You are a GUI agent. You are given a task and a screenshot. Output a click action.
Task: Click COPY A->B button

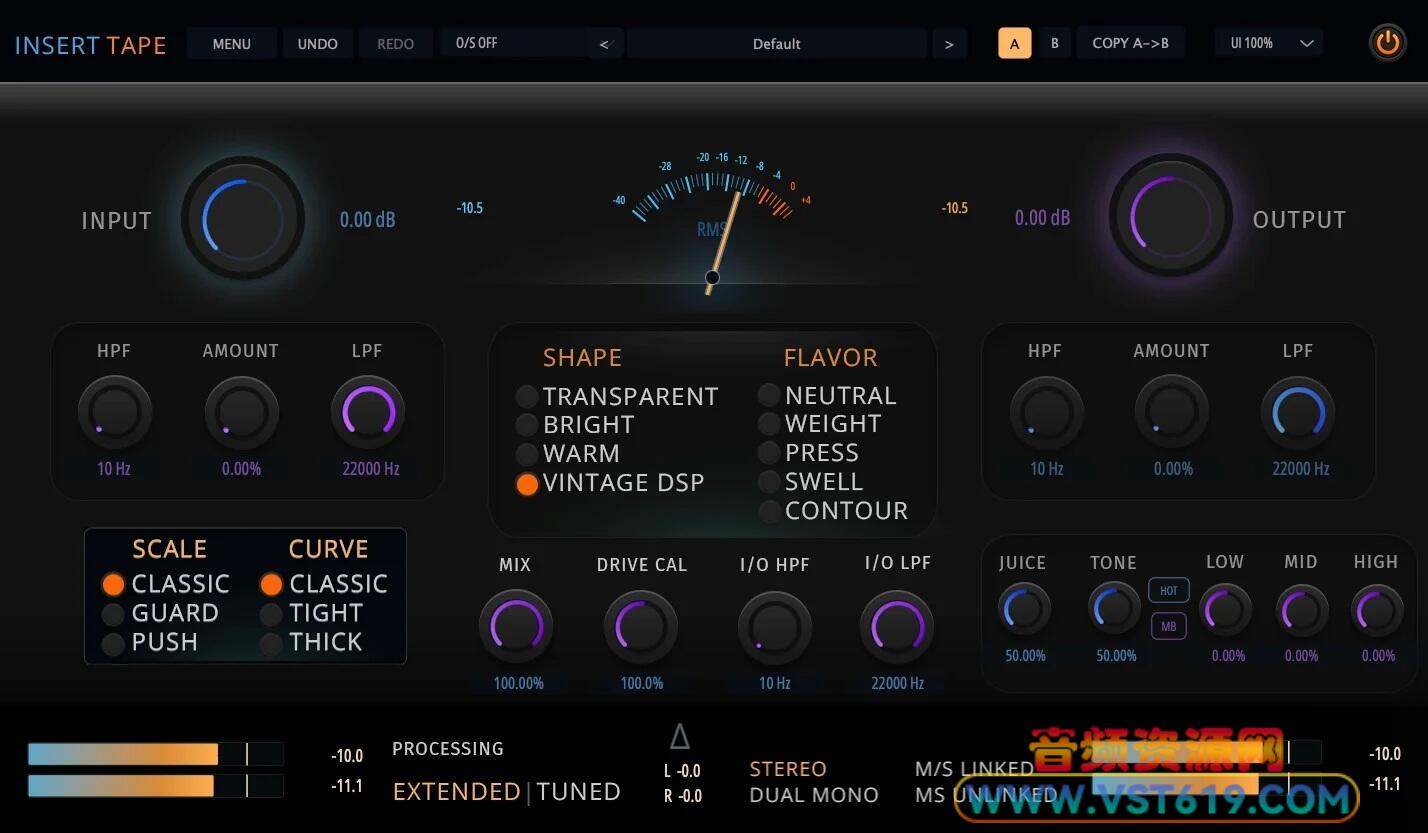(x=1130, y=43)
